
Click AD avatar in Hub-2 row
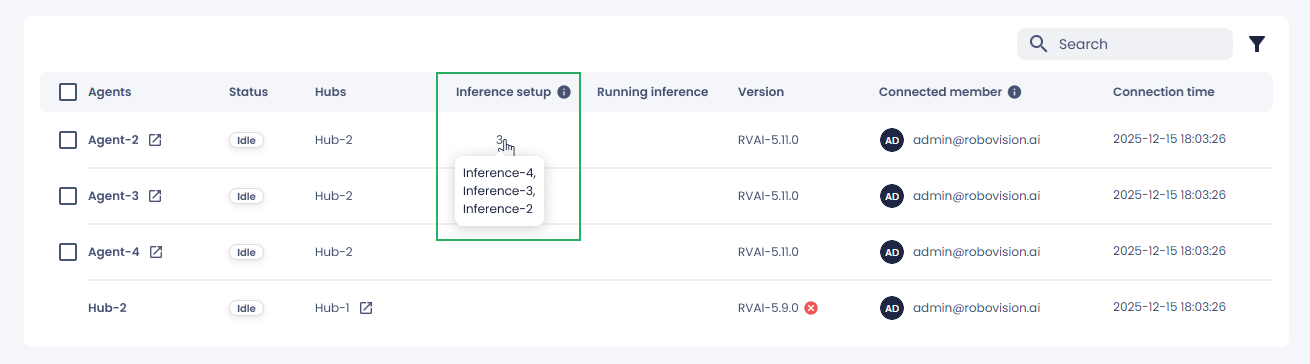point(891,308)
